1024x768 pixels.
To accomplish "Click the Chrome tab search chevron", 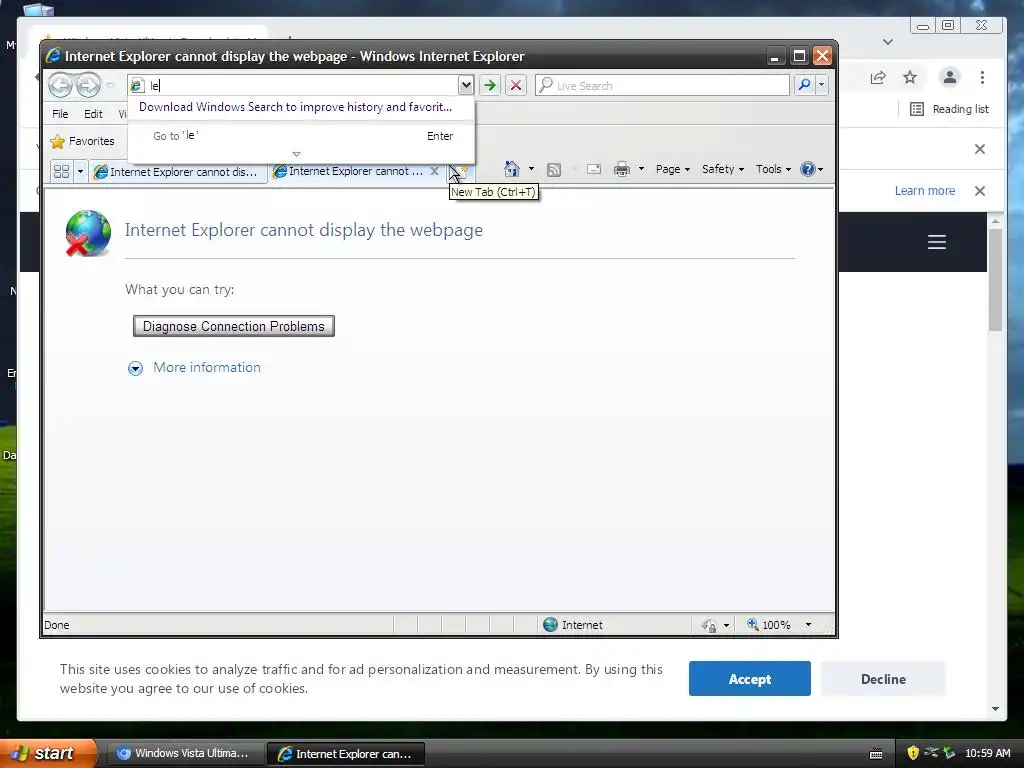I will coord(888,42).
